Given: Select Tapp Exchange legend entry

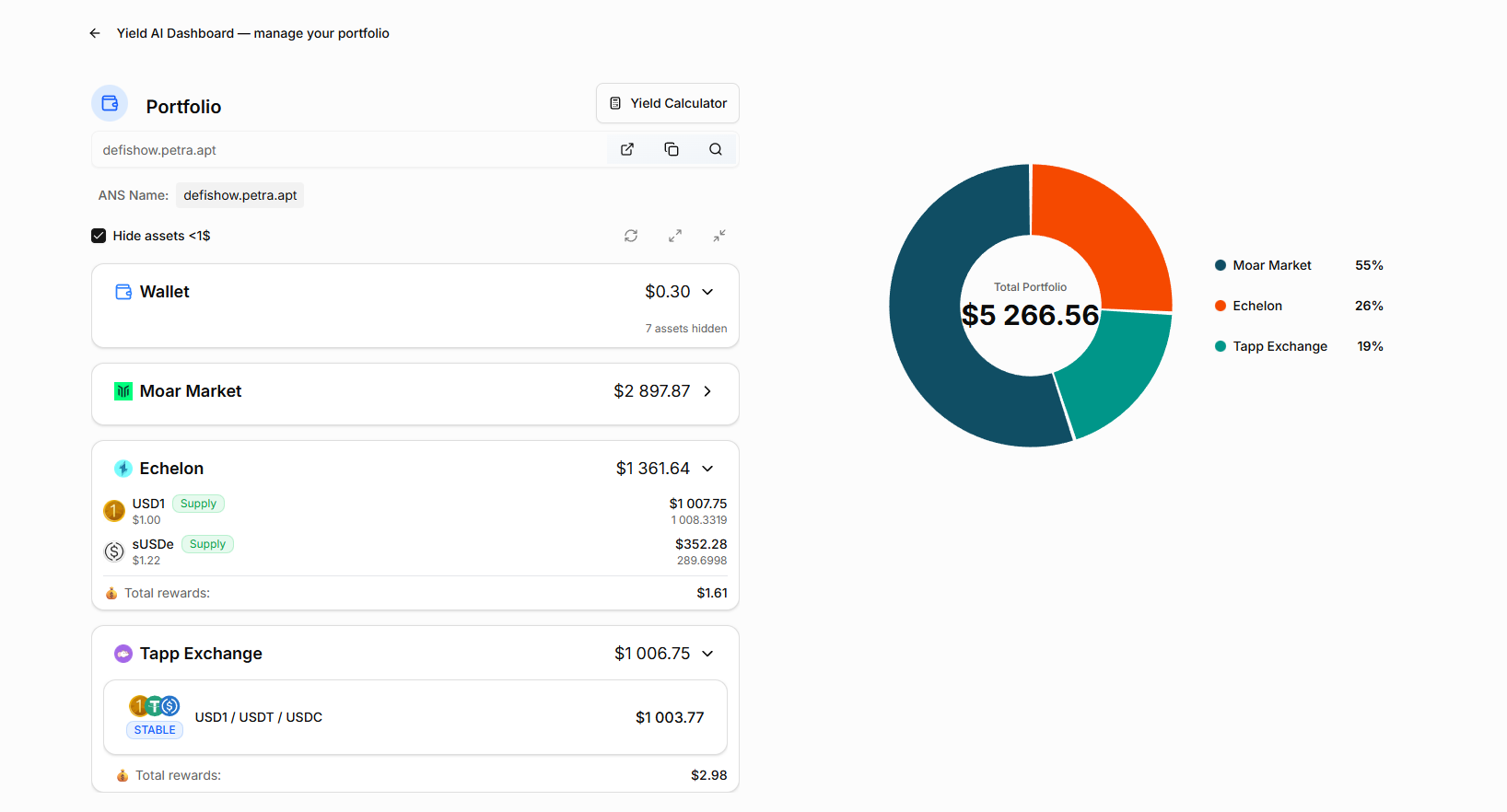Looking at the screenshot, I should point(1279,346).
